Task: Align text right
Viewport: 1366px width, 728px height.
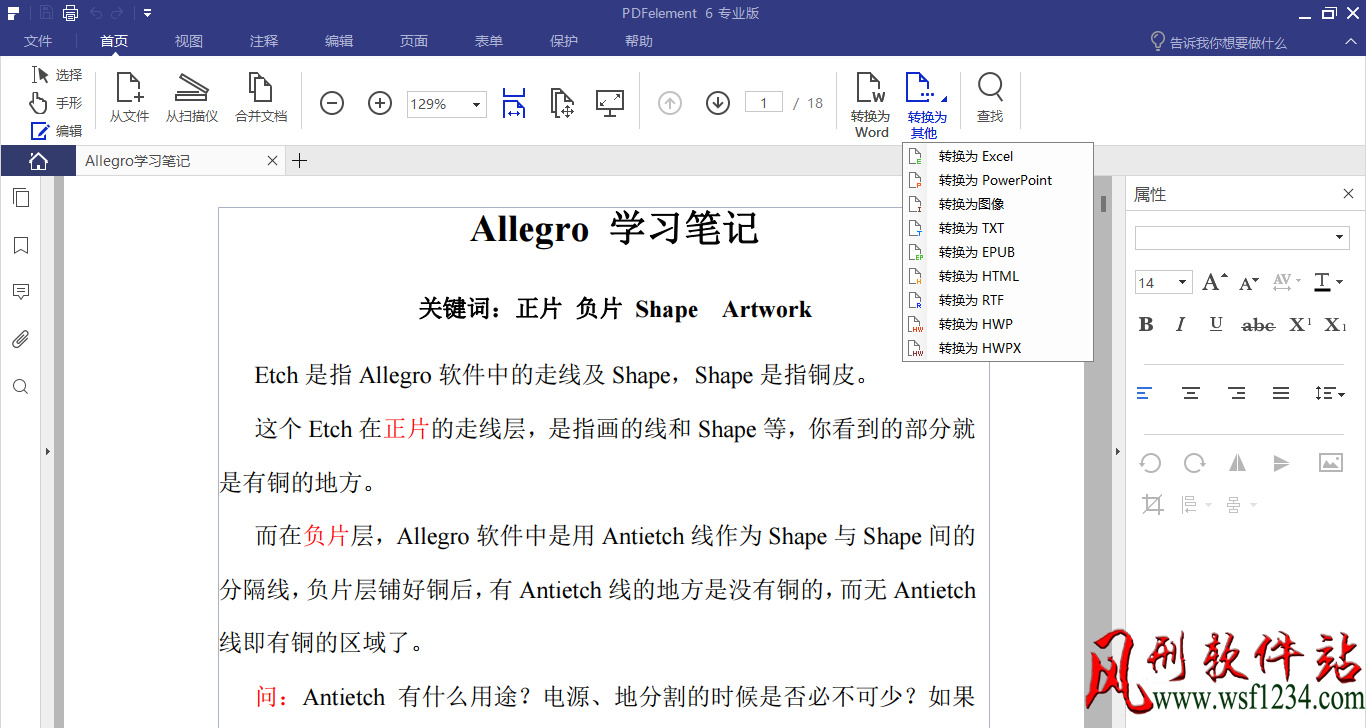Action: tap(1236, 393)
